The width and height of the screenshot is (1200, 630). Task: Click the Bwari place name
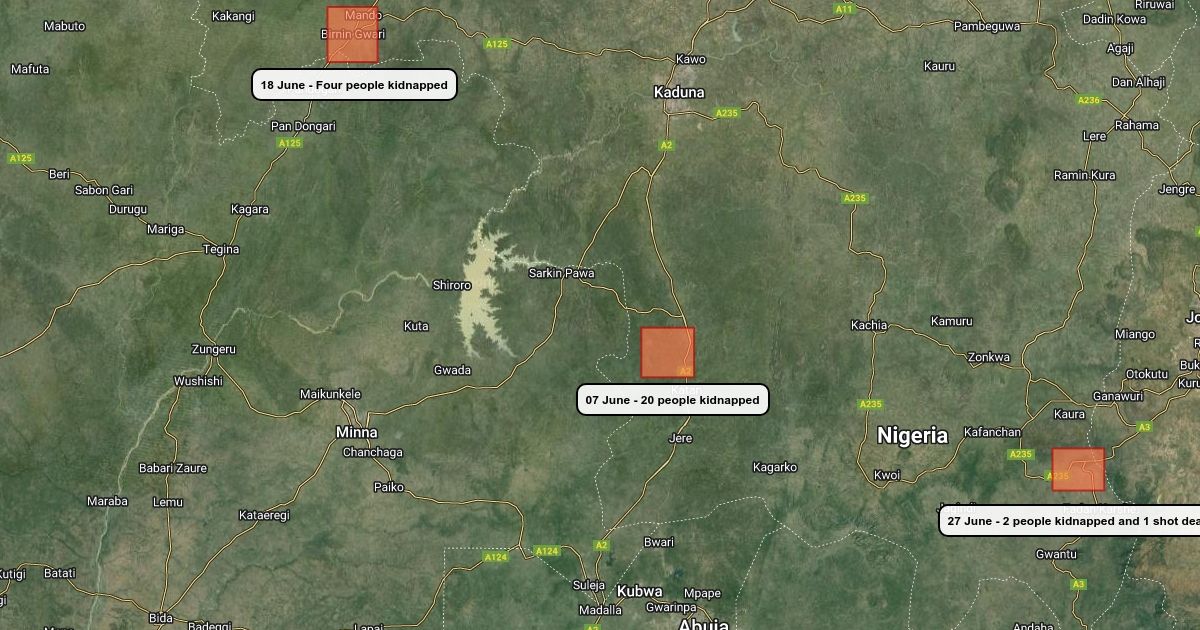659,542
